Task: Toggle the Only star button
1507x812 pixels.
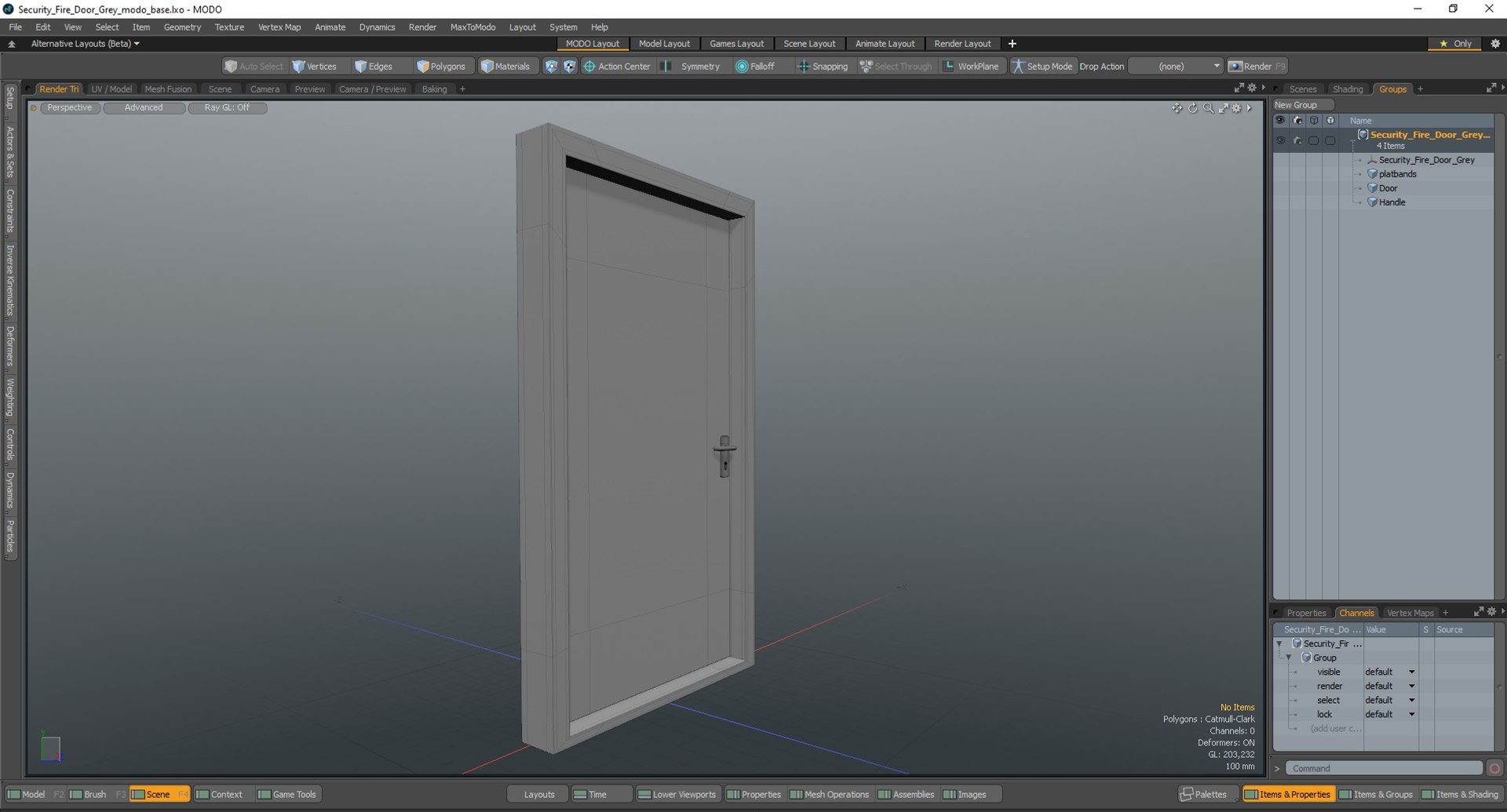Action: click(1455, 44)
